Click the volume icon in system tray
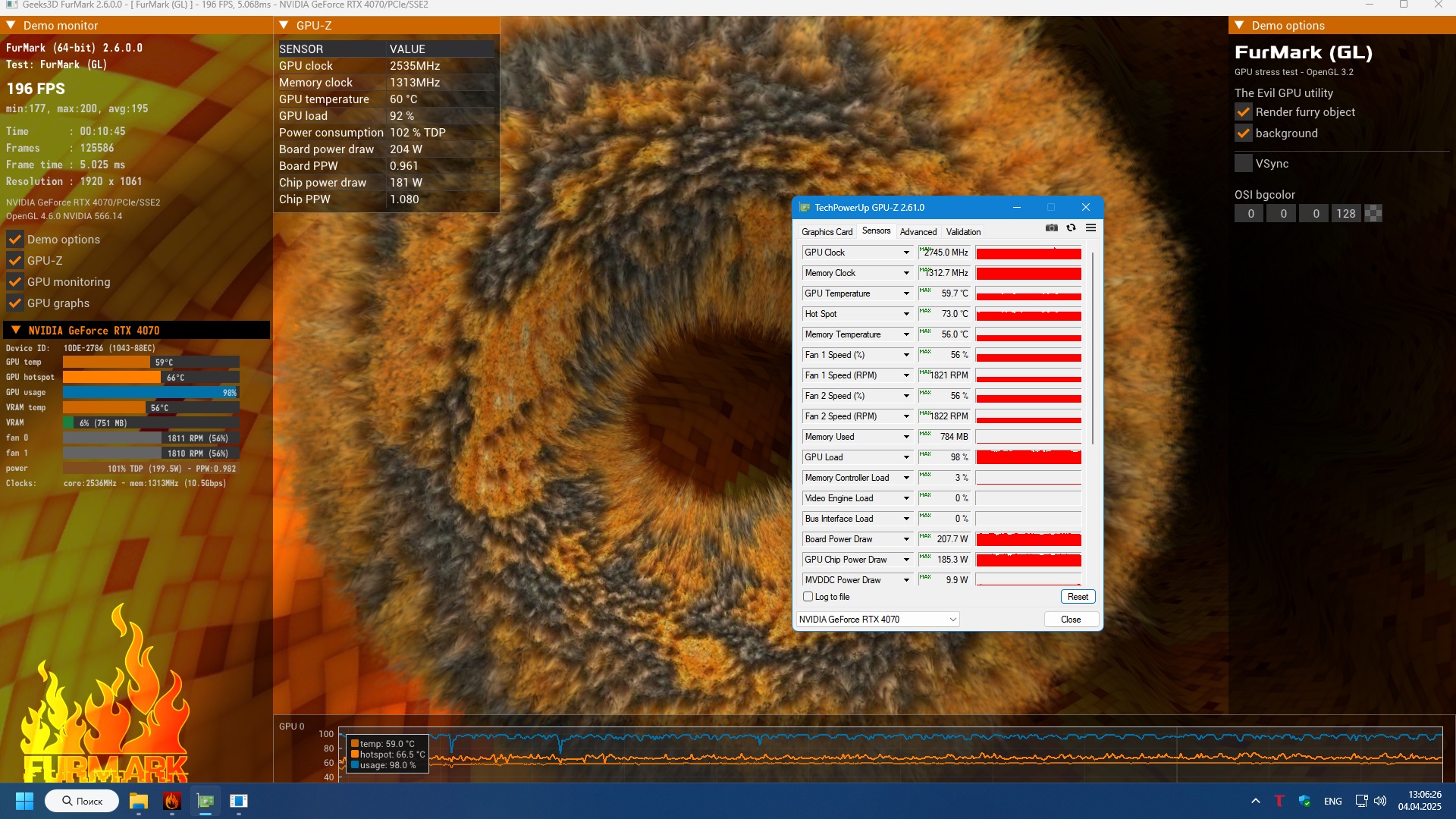The height and width of the screenshot is (819, 1456). coord(1380,801)
